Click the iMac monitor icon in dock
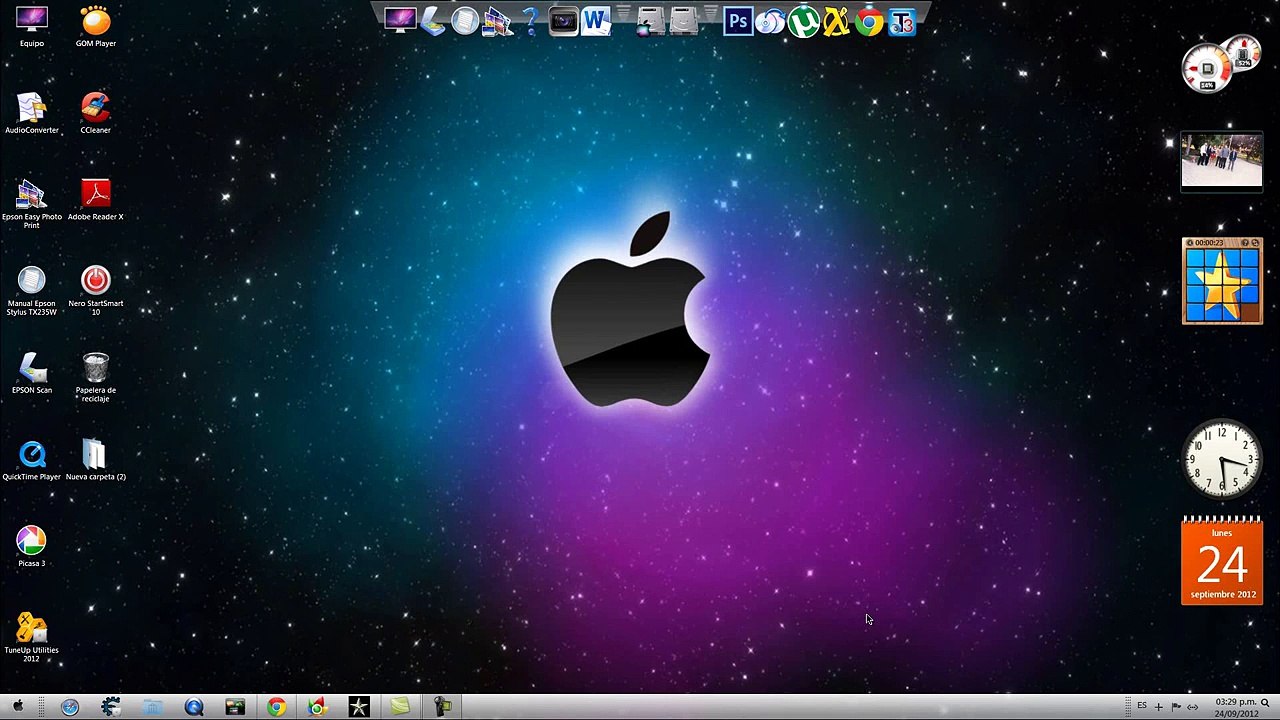Screen dimensions: 1280x720 coord(400,20)
